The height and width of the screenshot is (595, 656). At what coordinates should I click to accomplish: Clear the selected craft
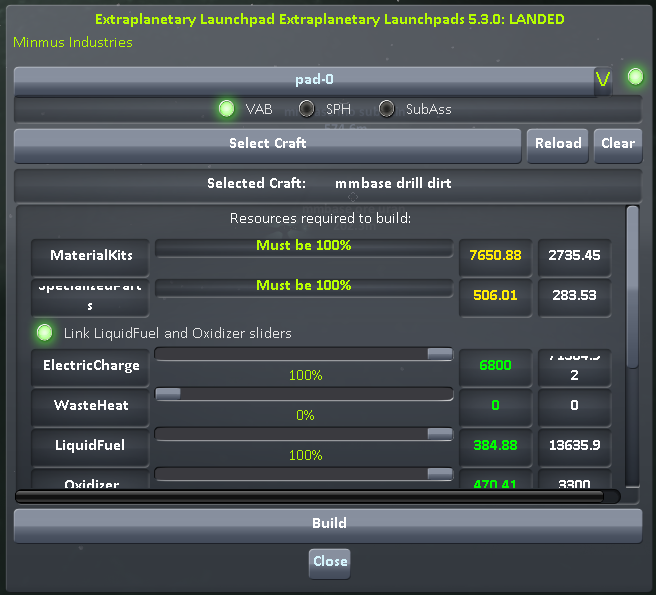(618, 145)
